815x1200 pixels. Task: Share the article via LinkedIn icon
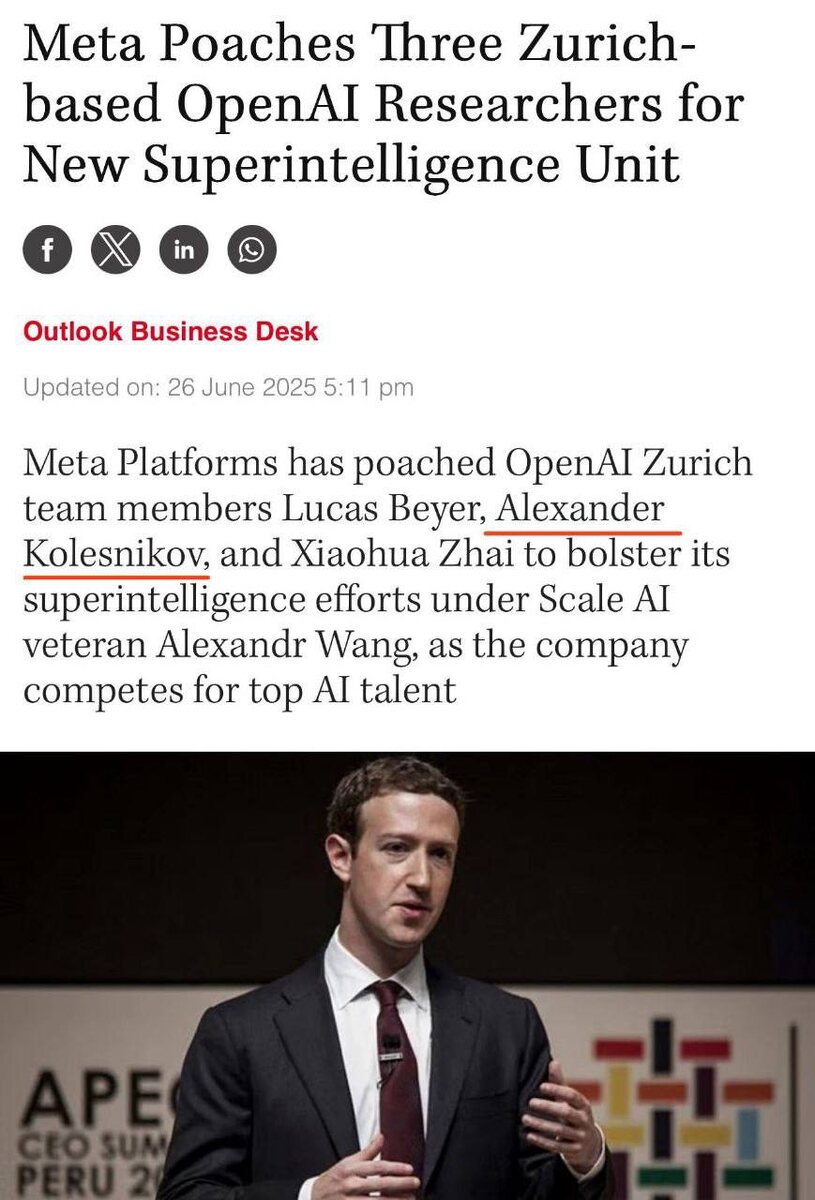(184, 250)
